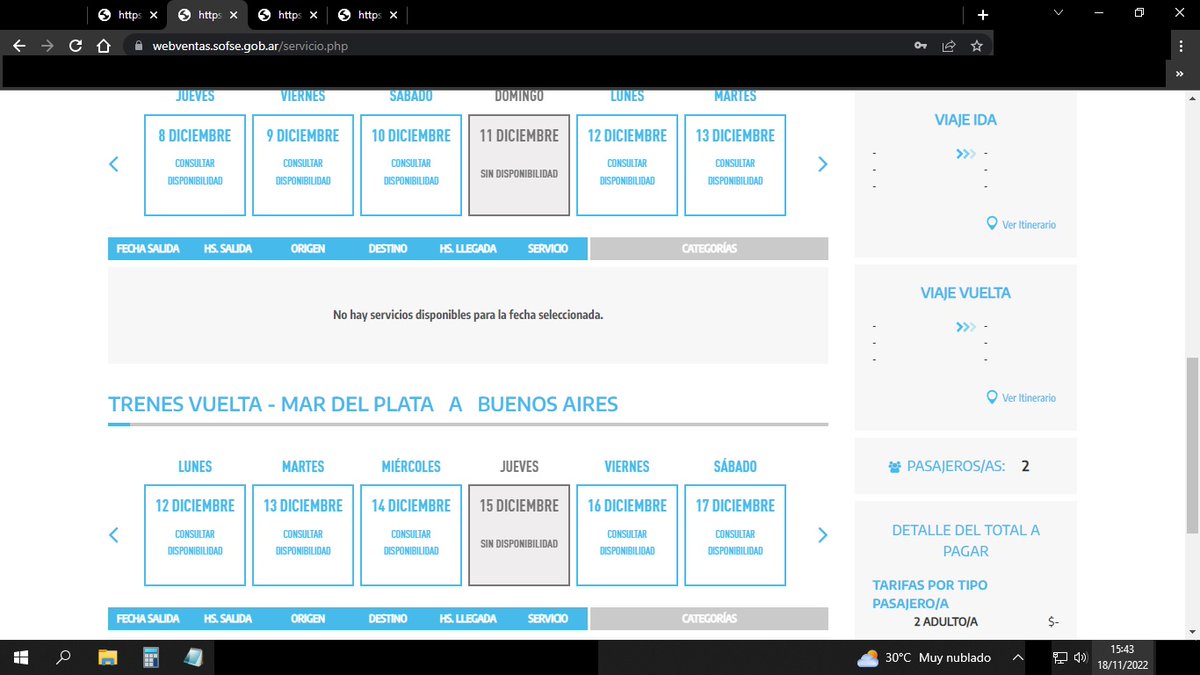
Task: Show hidden system tray icons
Action: point(1018,658)
